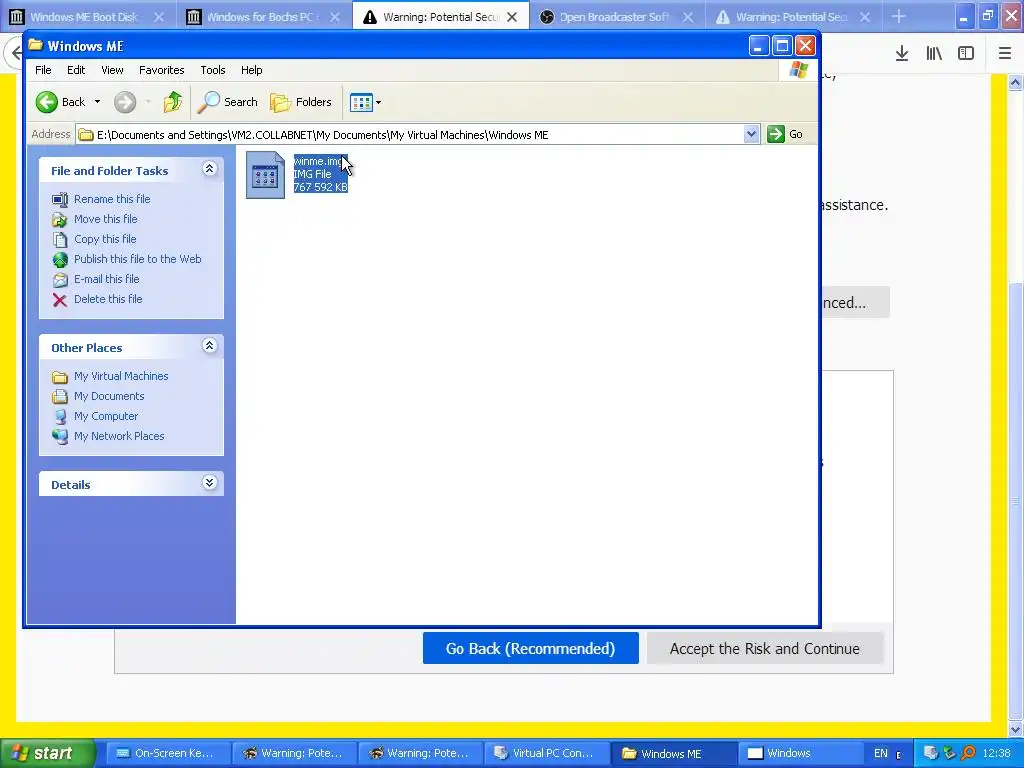The height and width of the screenshot is (768, 1024).
Task: Click Go Back (Recommended) in browser
Action: coord(530,648)
